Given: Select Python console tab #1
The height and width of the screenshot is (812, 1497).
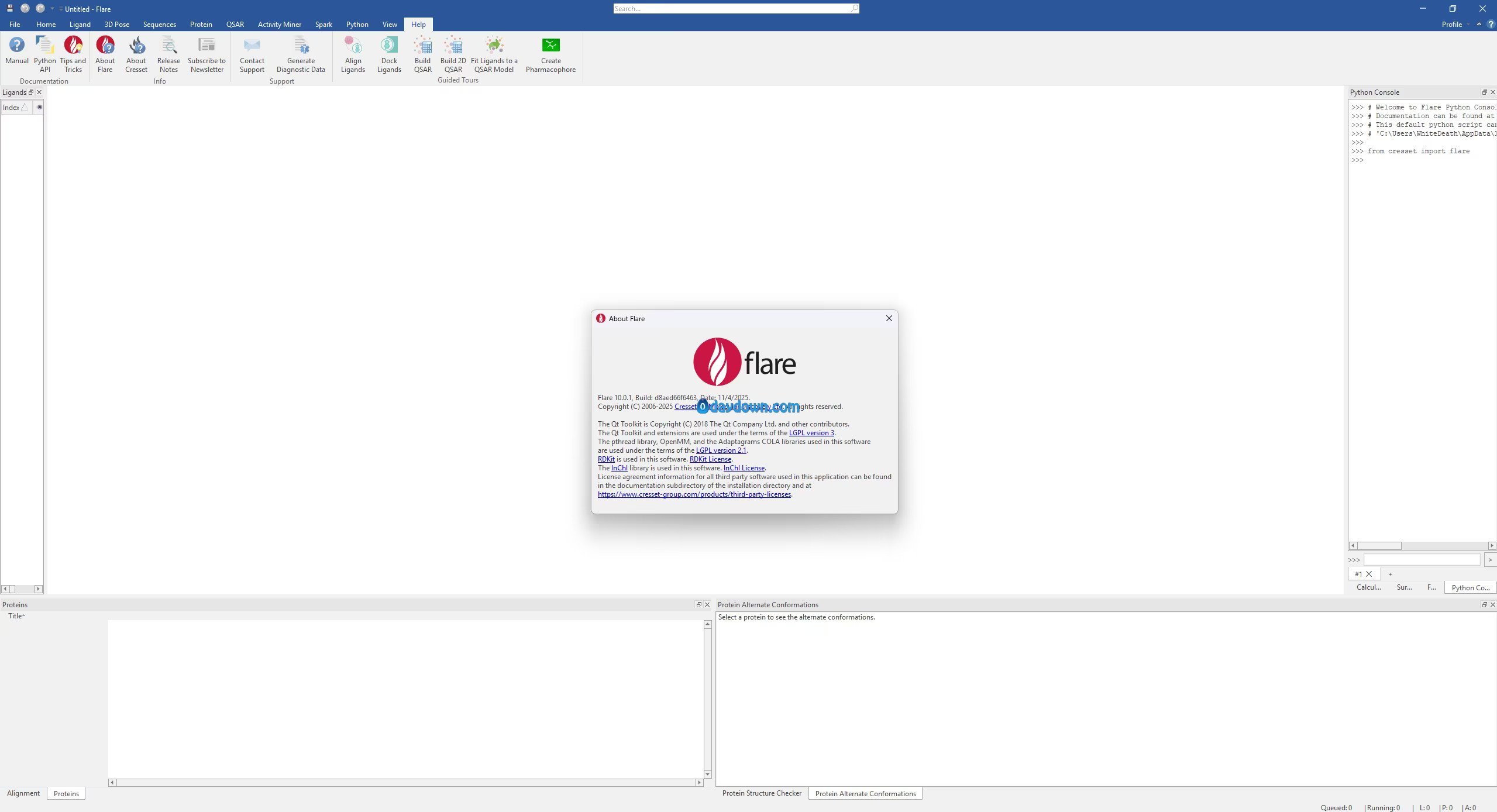Looking at the screenshot, I should (x=1358, y=574).
